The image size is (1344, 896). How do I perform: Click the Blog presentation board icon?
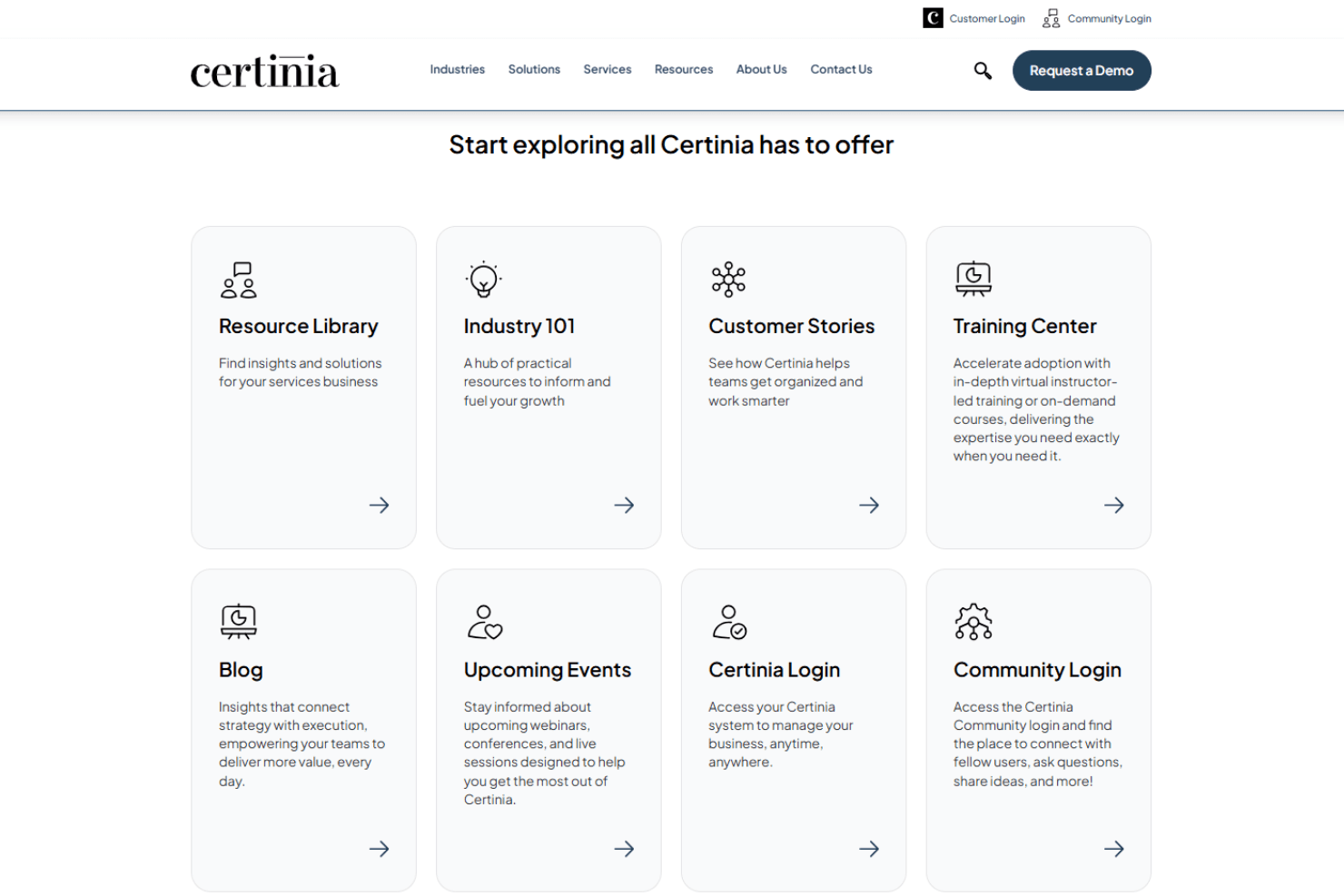[x=239, y=622]
